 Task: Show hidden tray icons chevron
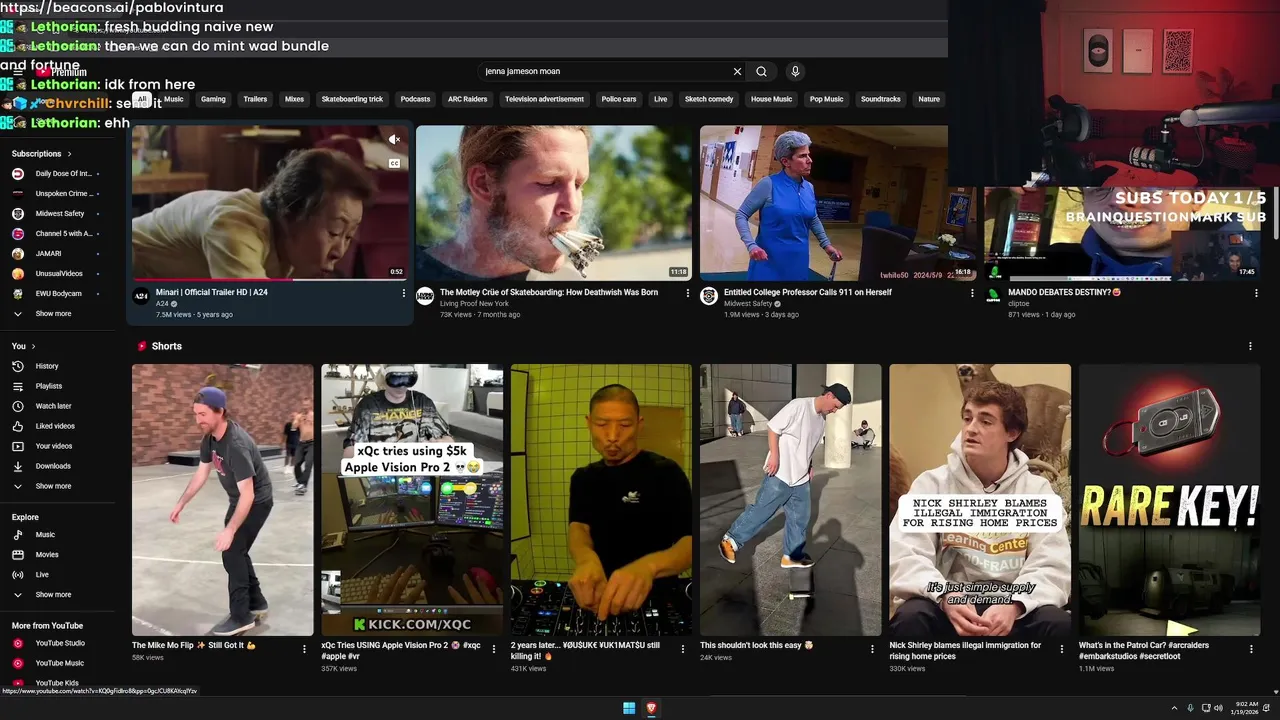coord(1174,708)
